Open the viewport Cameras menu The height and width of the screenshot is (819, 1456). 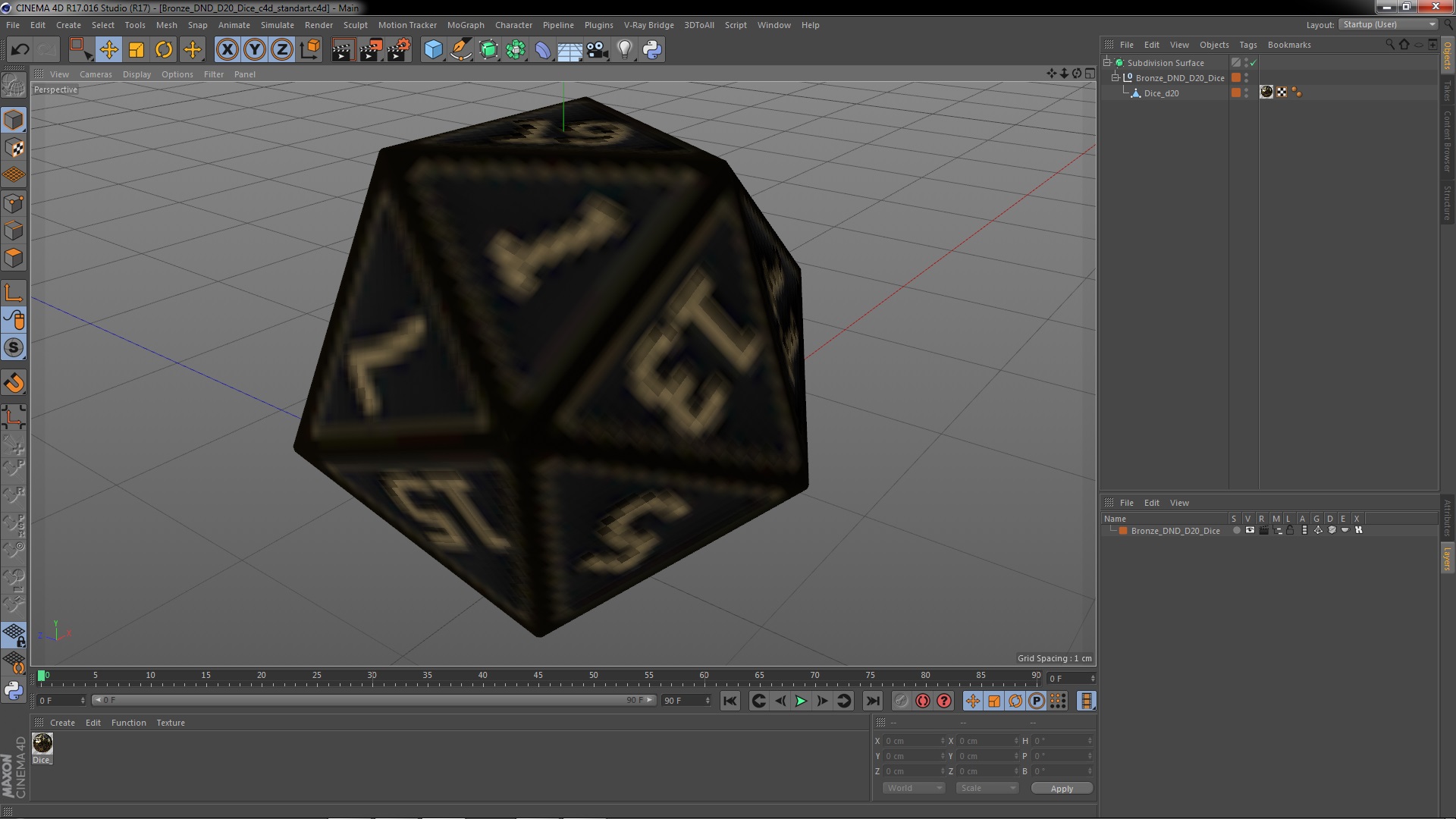tap(96, 74)
